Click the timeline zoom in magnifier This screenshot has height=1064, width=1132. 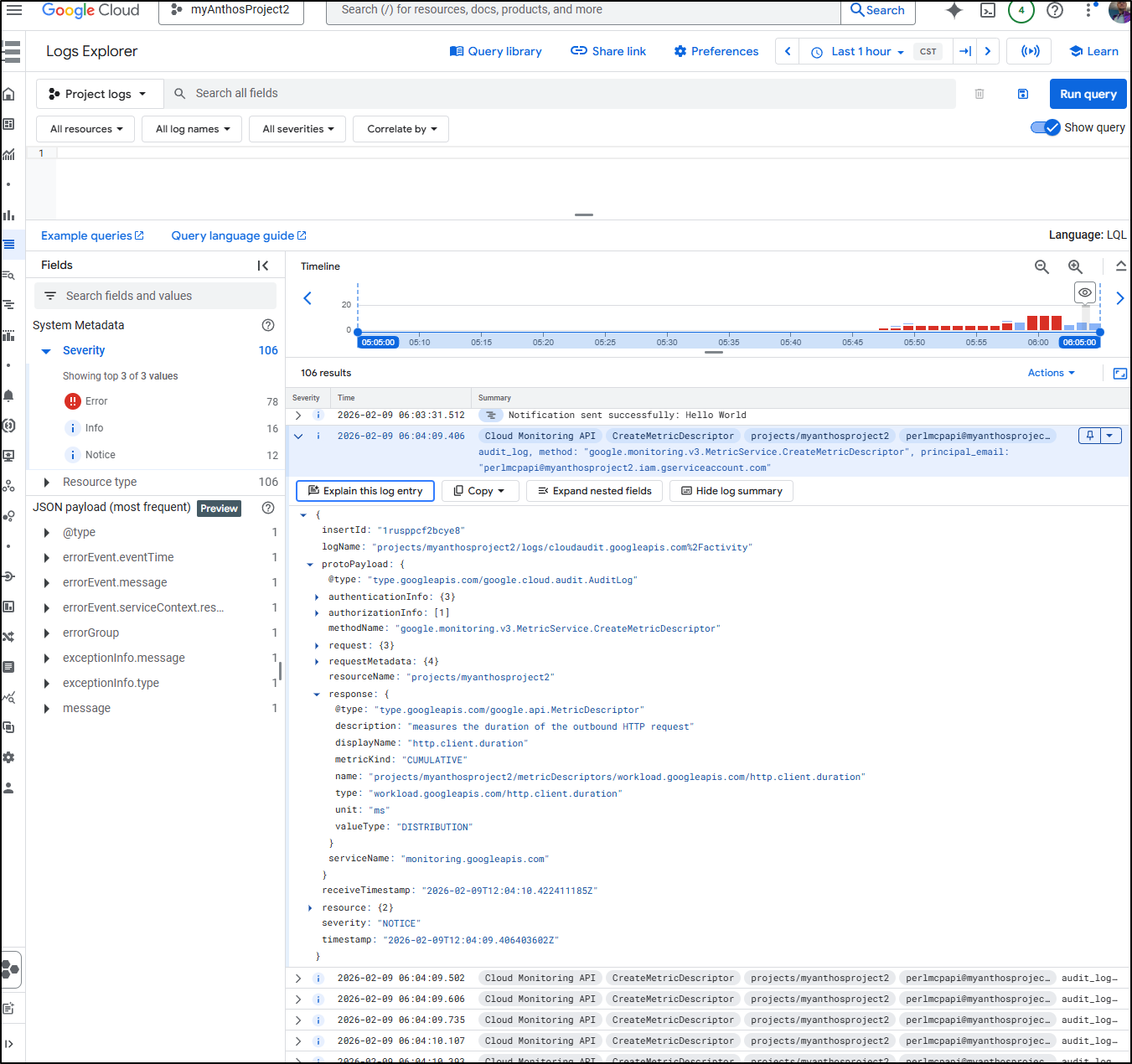(1075, 266)
